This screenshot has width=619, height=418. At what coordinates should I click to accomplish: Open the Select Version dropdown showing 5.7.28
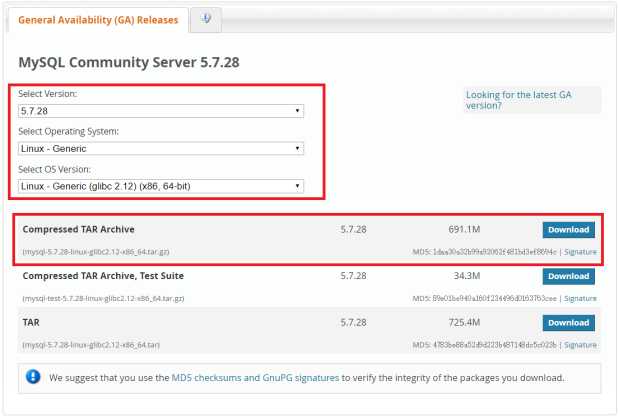[161, 111]
